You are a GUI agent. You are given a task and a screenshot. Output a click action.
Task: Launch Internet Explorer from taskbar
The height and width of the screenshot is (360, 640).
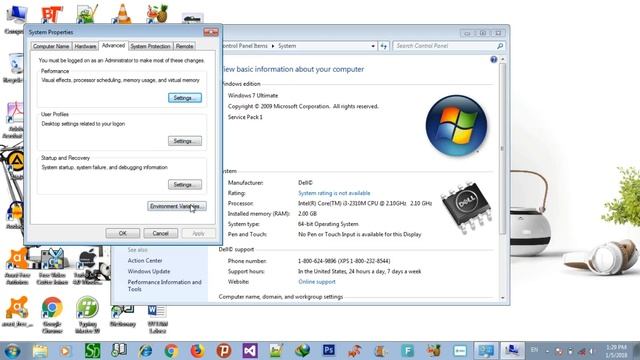pyautogui.click(x=145, y=351)
